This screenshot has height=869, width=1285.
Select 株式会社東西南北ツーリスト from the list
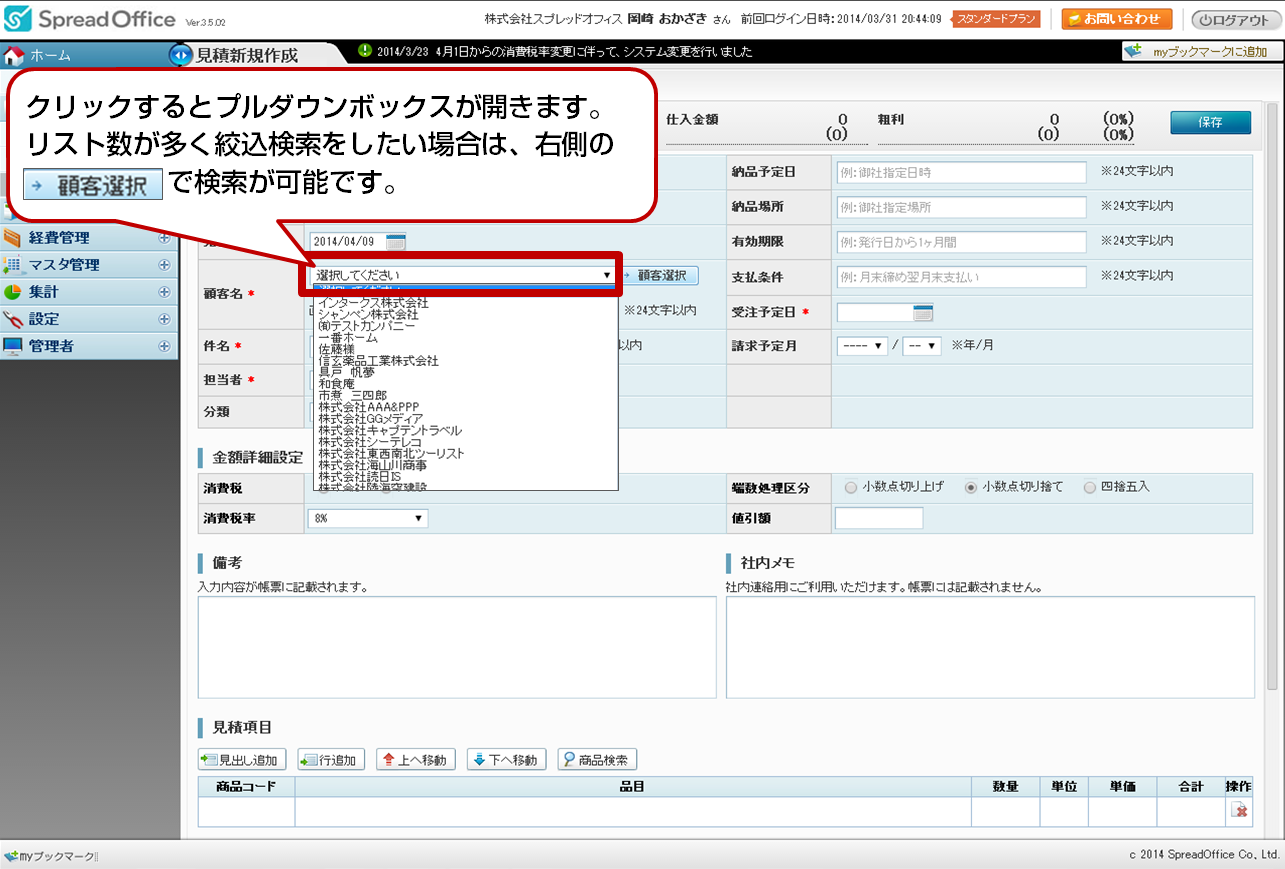tap(391, 454)
